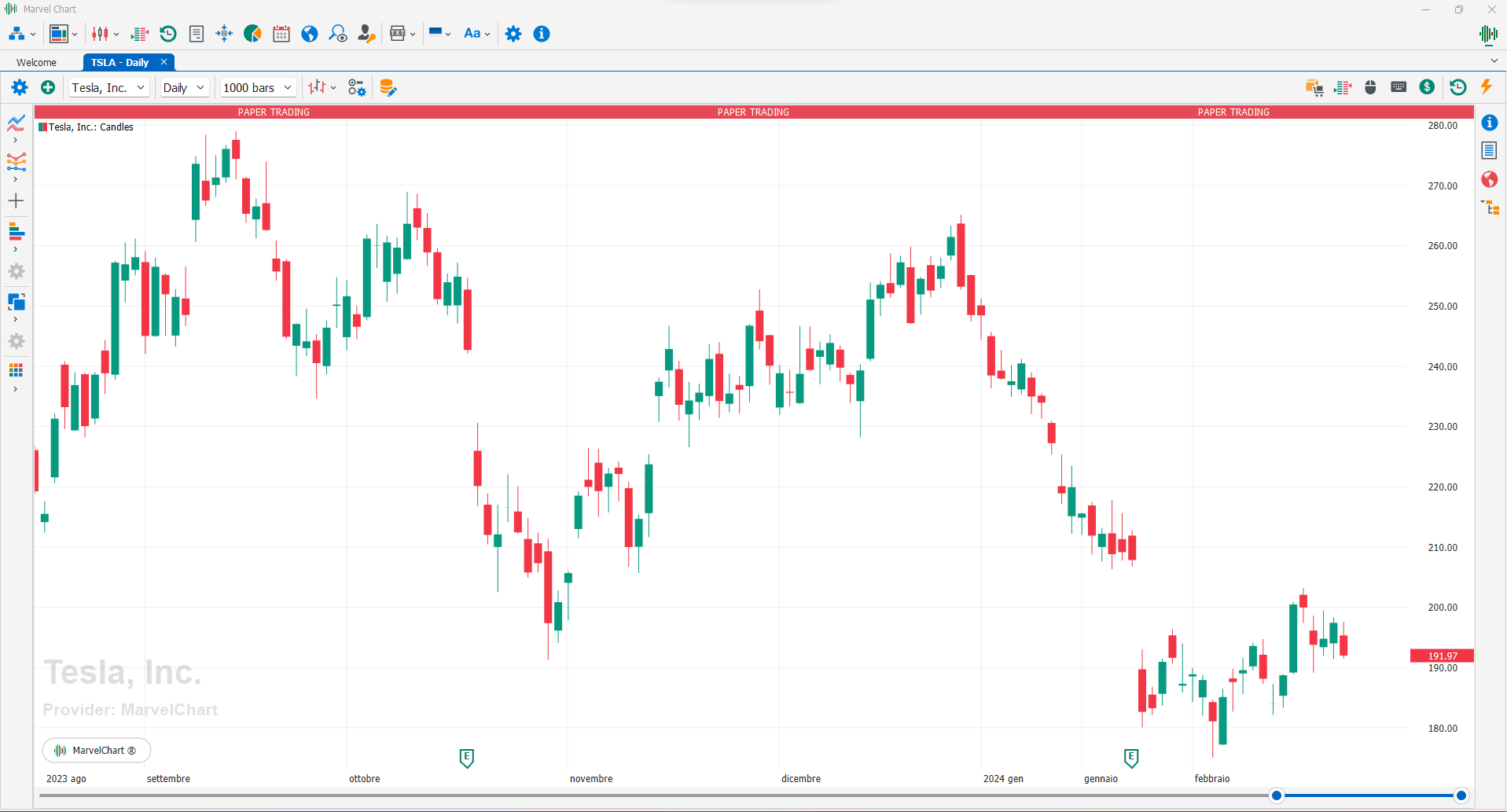
Task: Click the TXT export icon
Action: point(398,34)
